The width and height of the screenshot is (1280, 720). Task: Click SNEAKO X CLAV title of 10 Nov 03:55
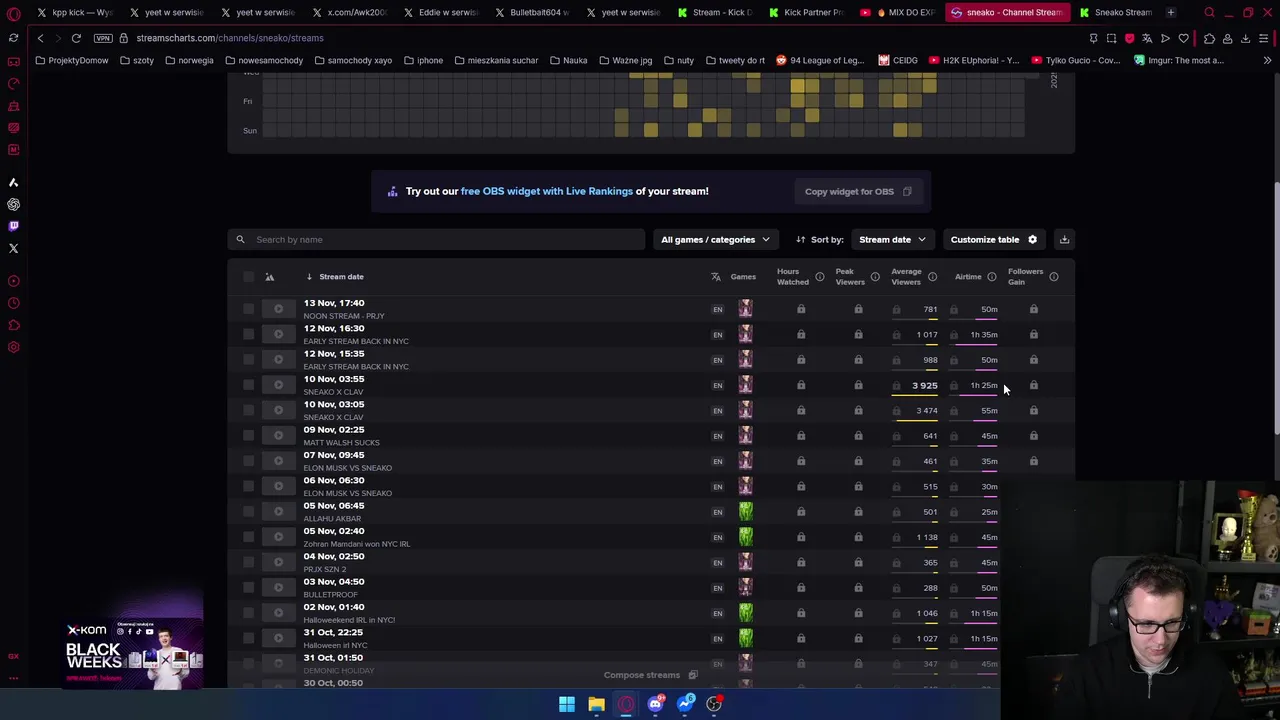[333, 392]
